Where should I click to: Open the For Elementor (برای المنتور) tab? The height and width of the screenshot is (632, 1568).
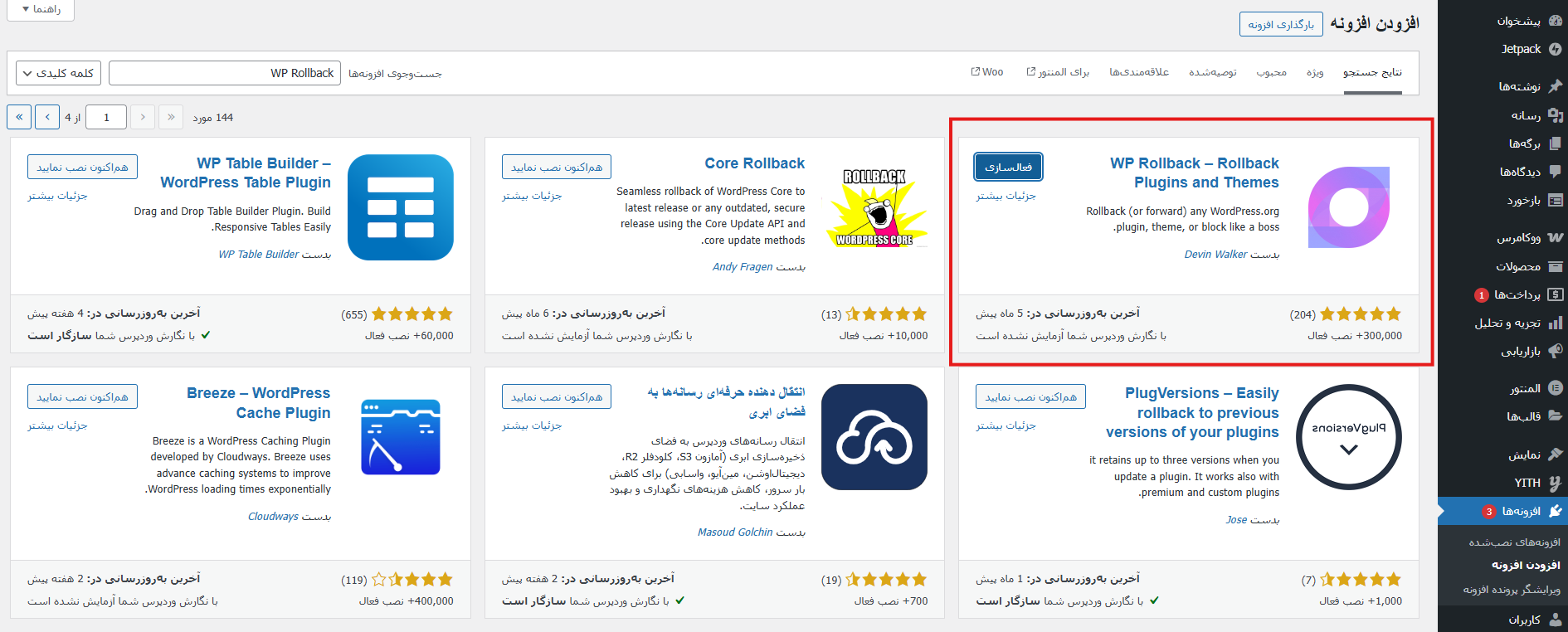1058,73
